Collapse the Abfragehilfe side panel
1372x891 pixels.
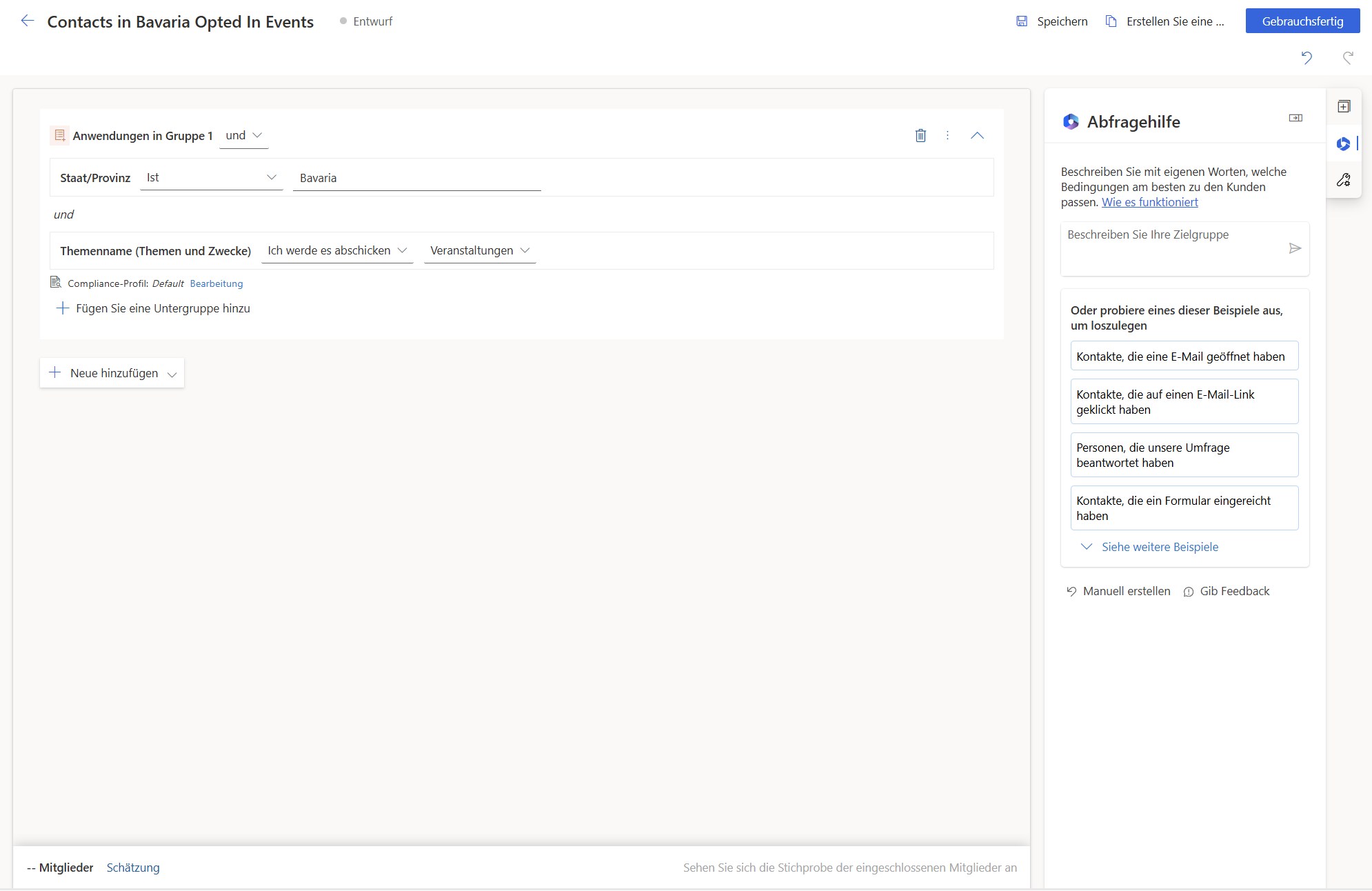coord(1295,118)
